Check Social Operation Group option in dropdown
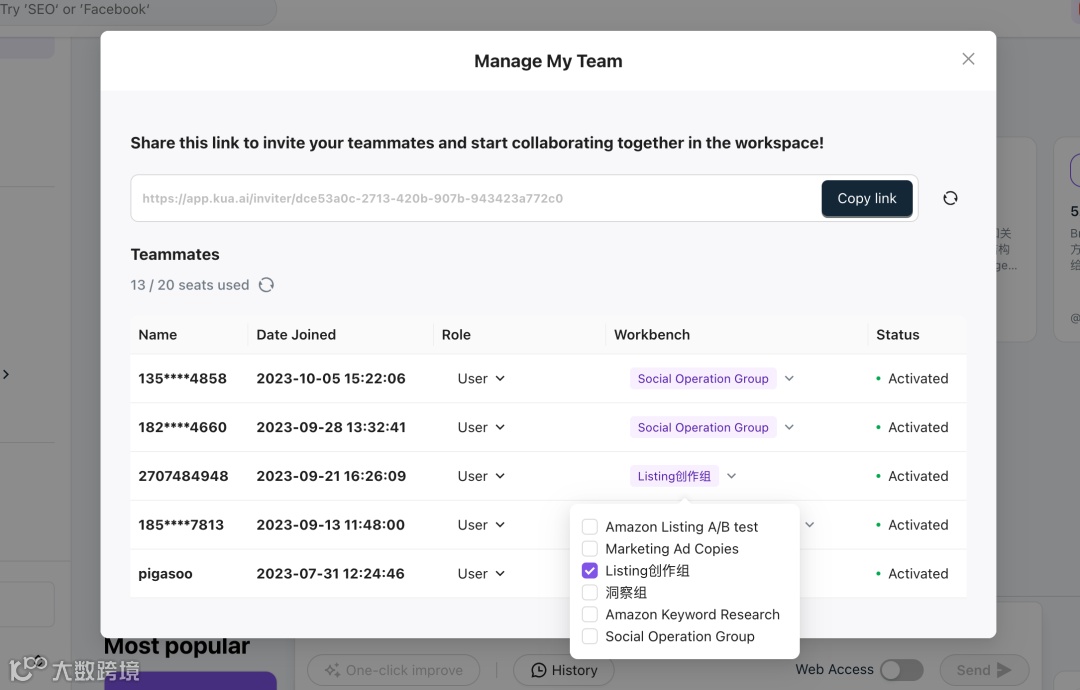This screenshot has height=690, width=1080. click(590, 636)
